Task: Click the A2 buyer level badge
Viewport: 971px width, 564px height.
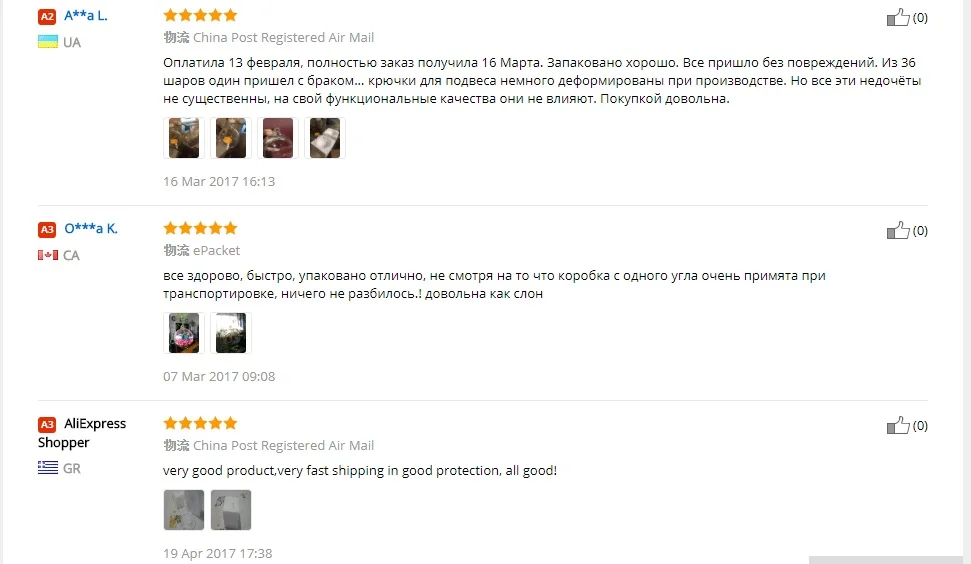Action: pyautogui.click(x=47, y=17)
